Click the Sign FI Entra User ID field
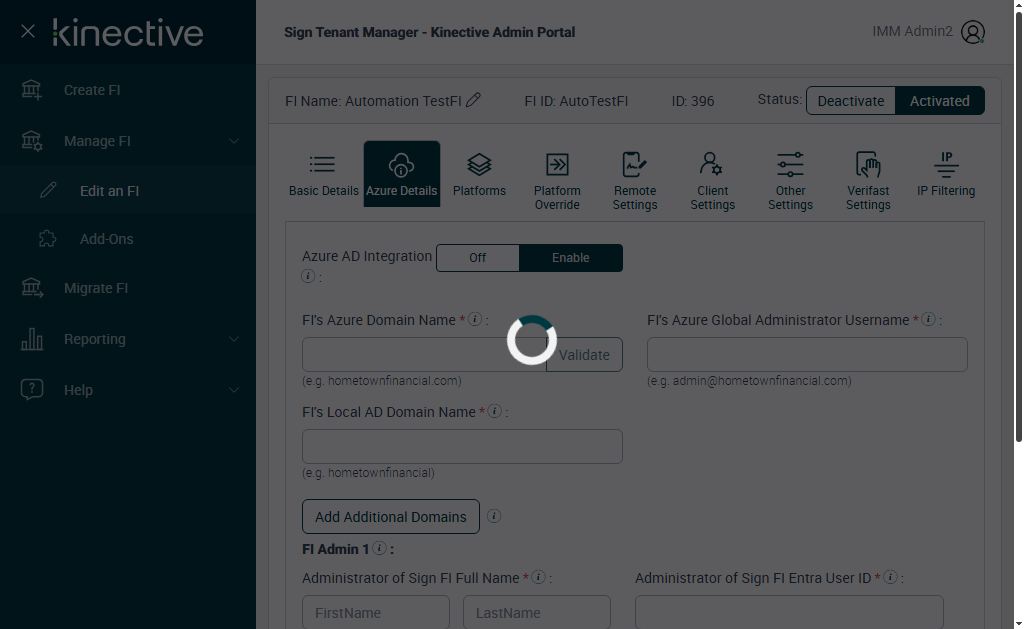 789,612
